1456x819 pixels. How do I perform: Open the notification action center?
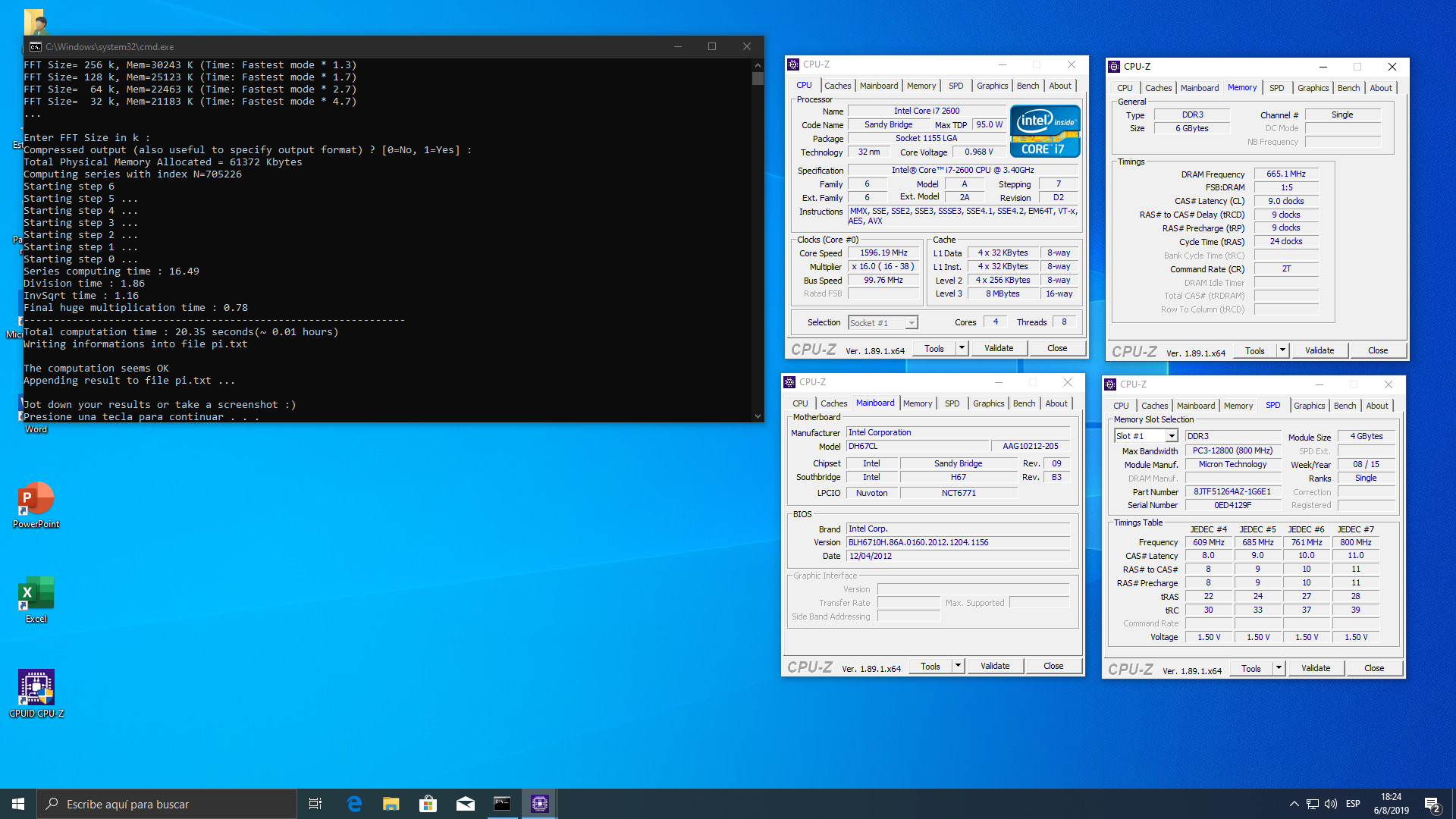click(x=1432, y=805)
